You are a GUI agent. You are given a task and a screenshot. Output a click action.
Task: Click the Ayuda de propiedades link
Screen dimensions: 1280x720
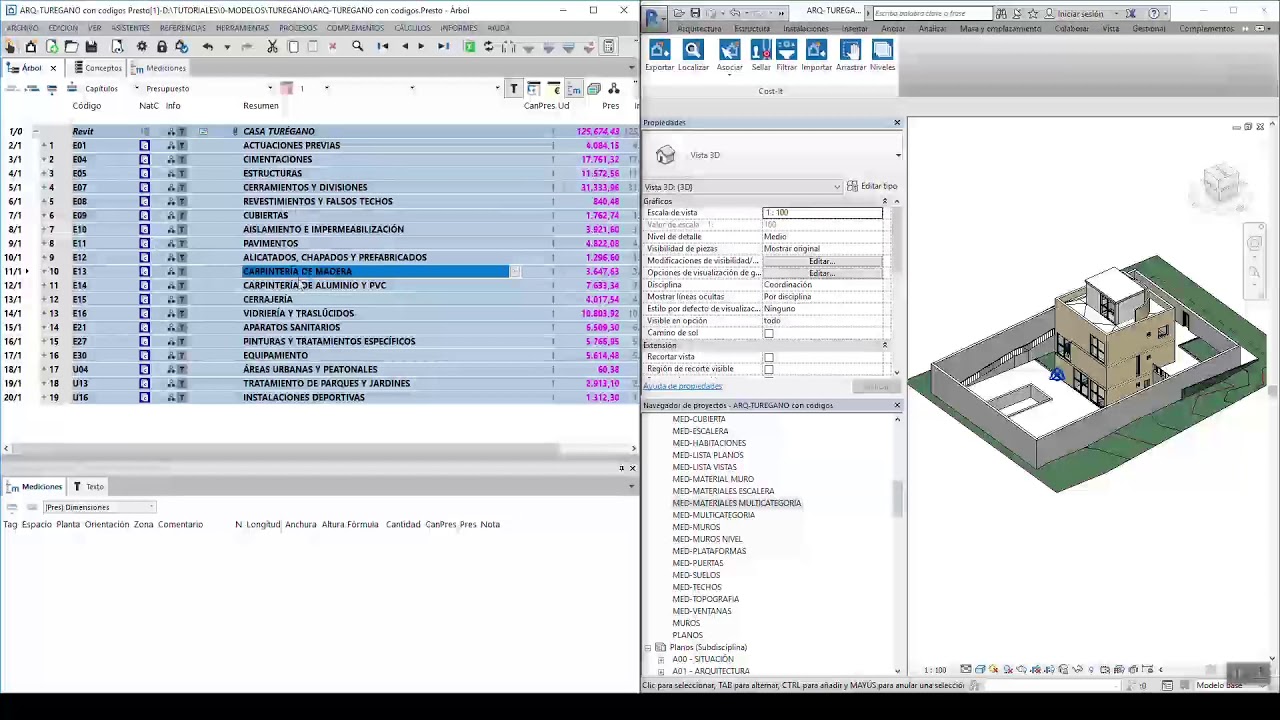[x=683, y=386]
